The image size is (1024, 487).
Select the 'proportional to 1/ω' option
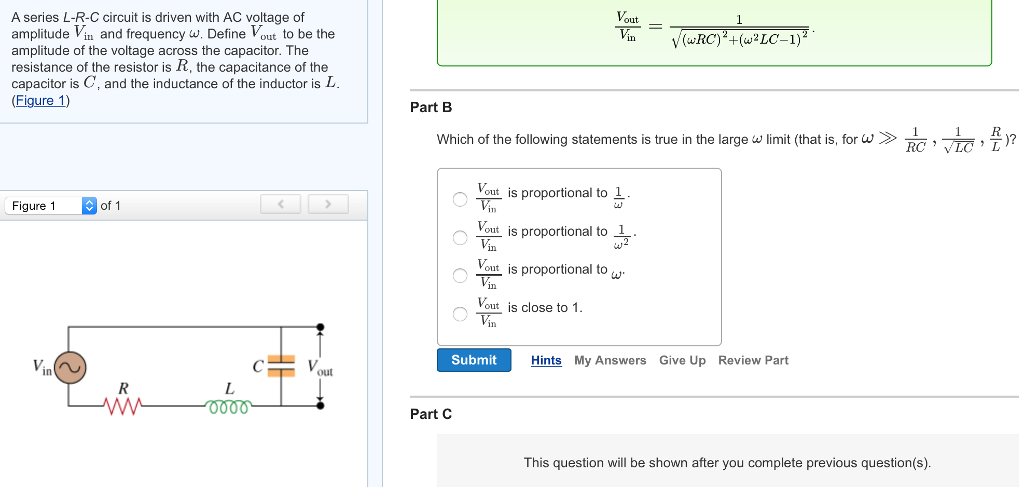[460, 199]
